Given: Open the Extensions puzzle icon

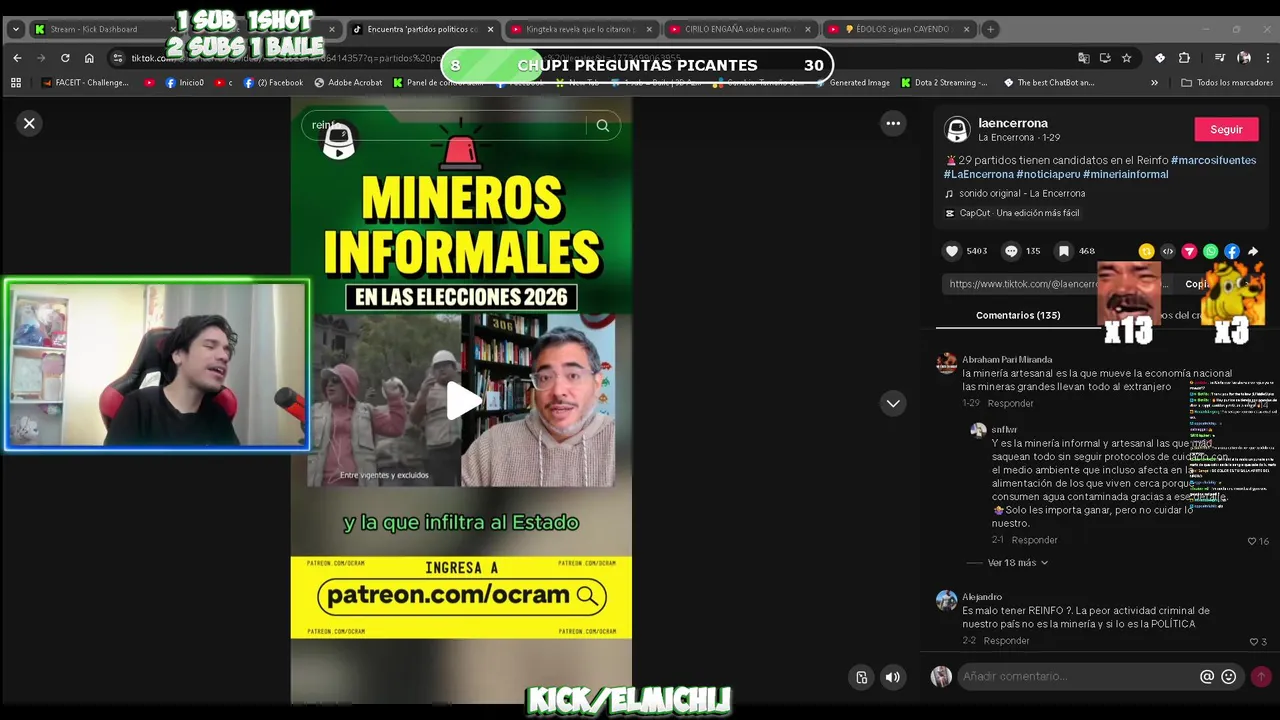Looking at the screenshot, I should (1184, 58).
